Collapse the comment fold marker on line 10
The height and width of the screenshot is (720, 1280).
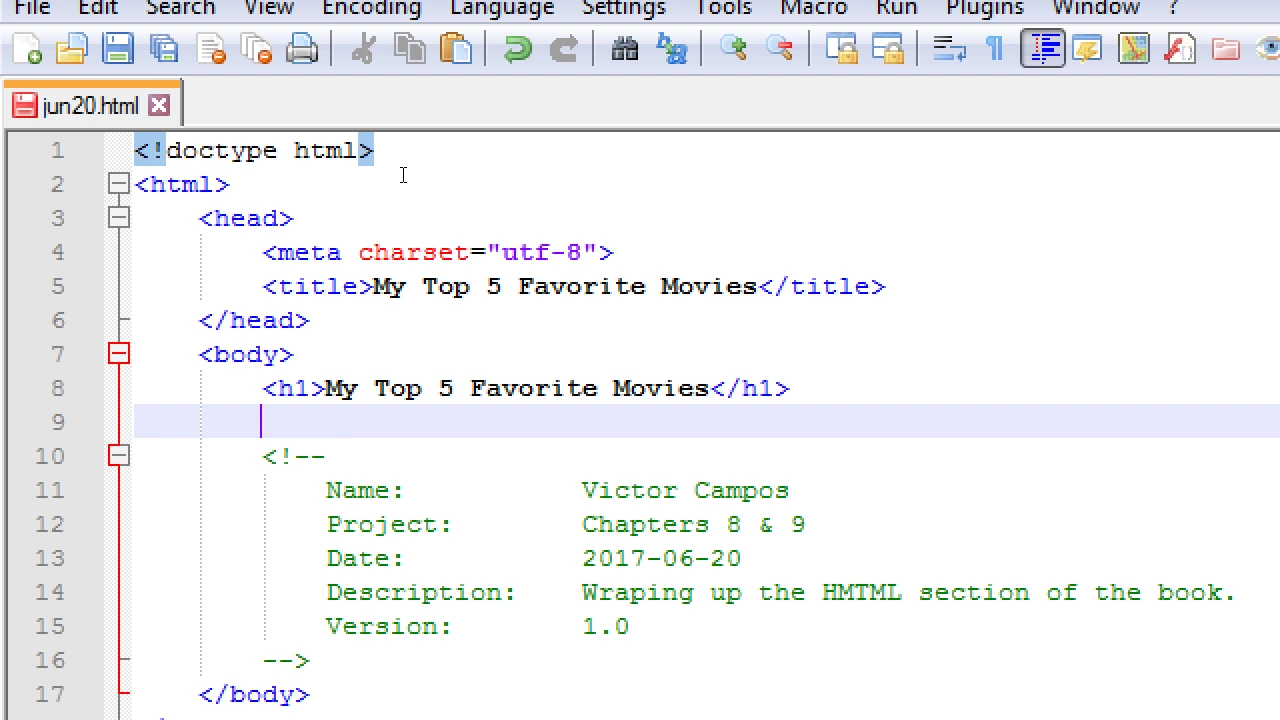119,456
